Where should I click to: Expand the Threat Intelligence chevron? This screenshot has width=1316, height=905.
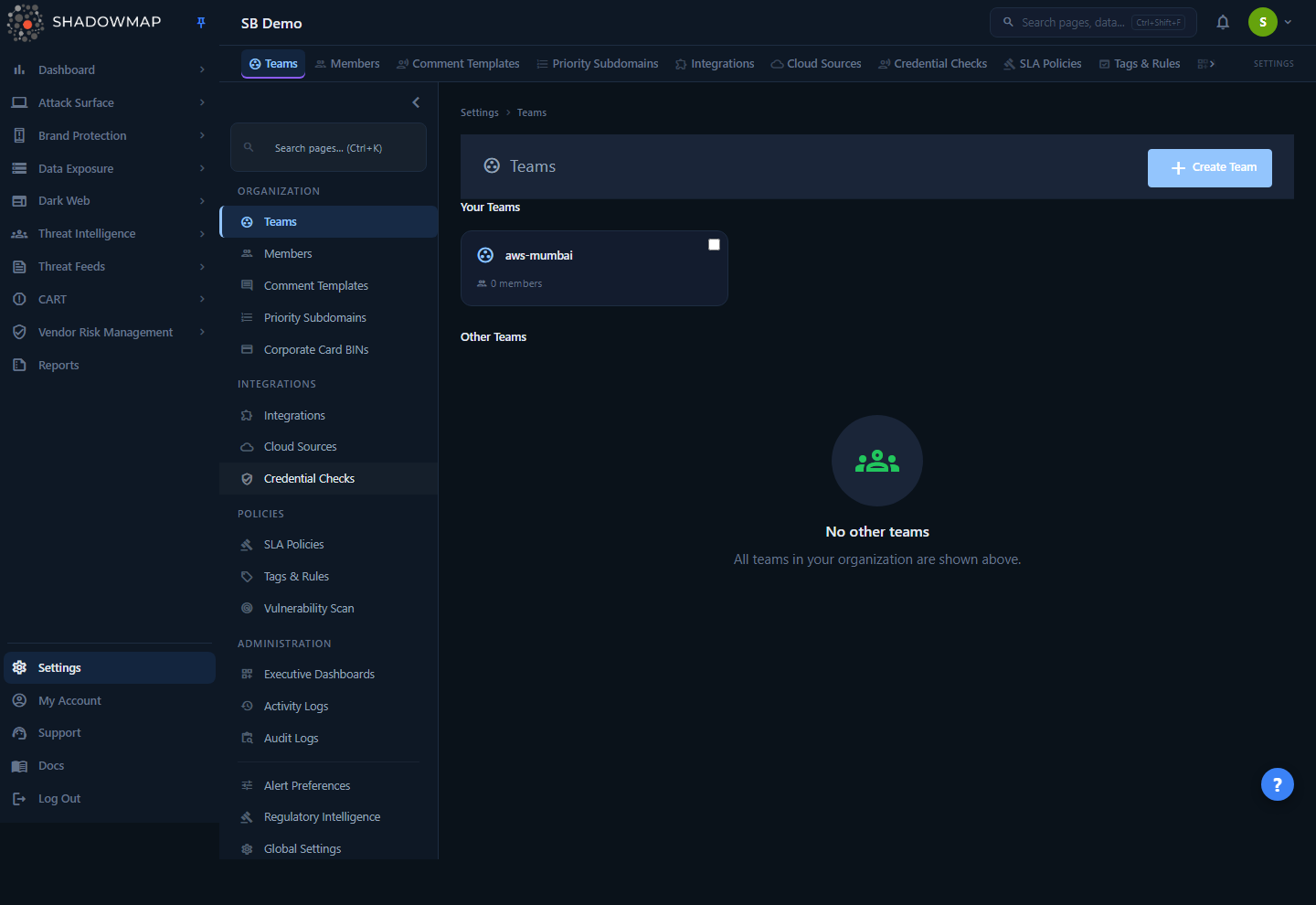point(202,234)
